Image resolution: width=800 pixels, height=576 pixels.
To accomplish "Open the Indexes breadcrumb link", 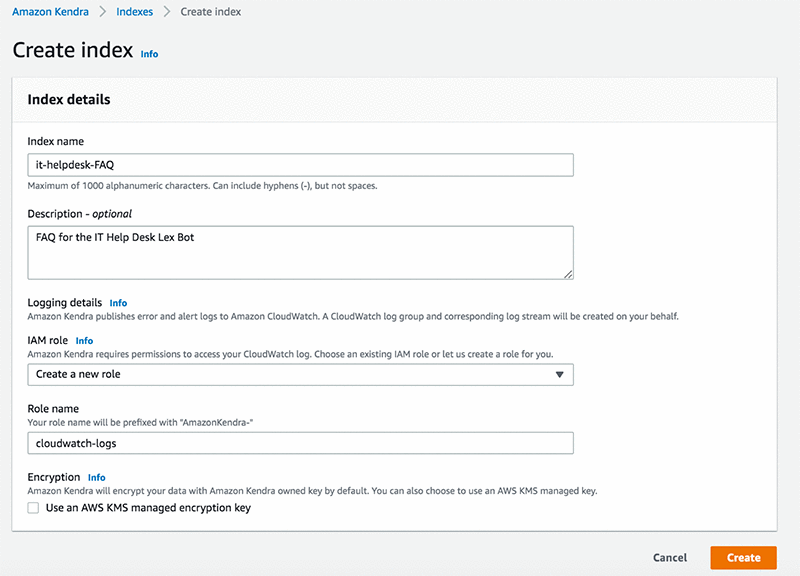I will pyautogui.click(x=134, y=12).
